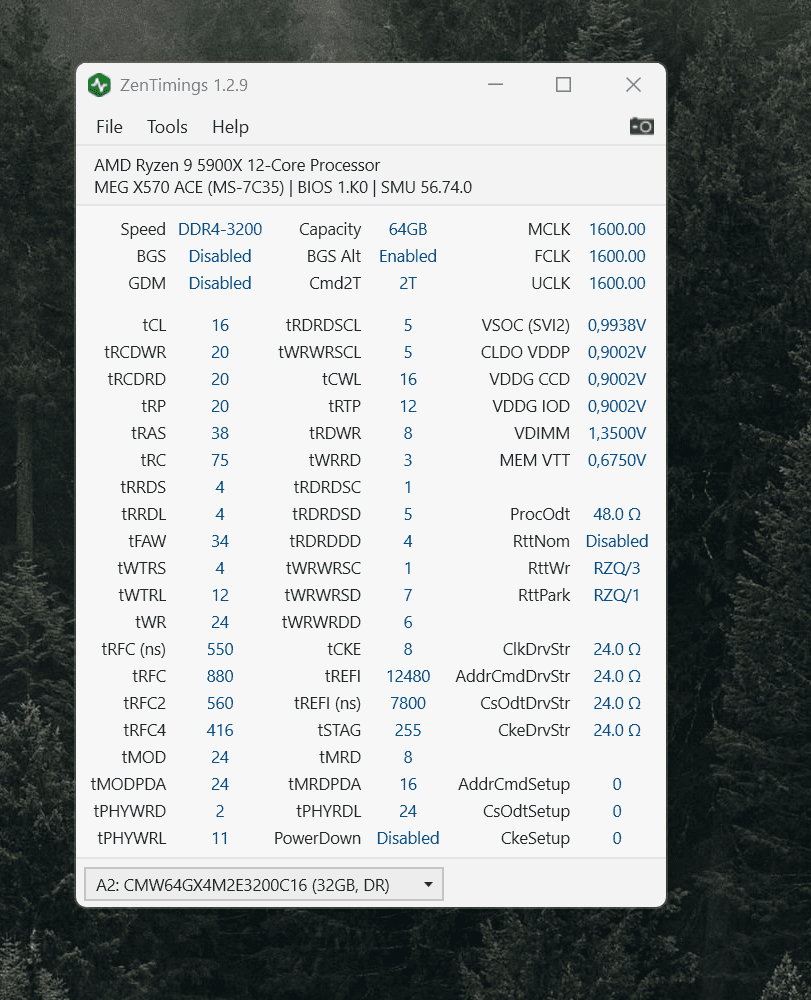
Task: Click the ZenTimings app logo icon
Action: point(99,85)
